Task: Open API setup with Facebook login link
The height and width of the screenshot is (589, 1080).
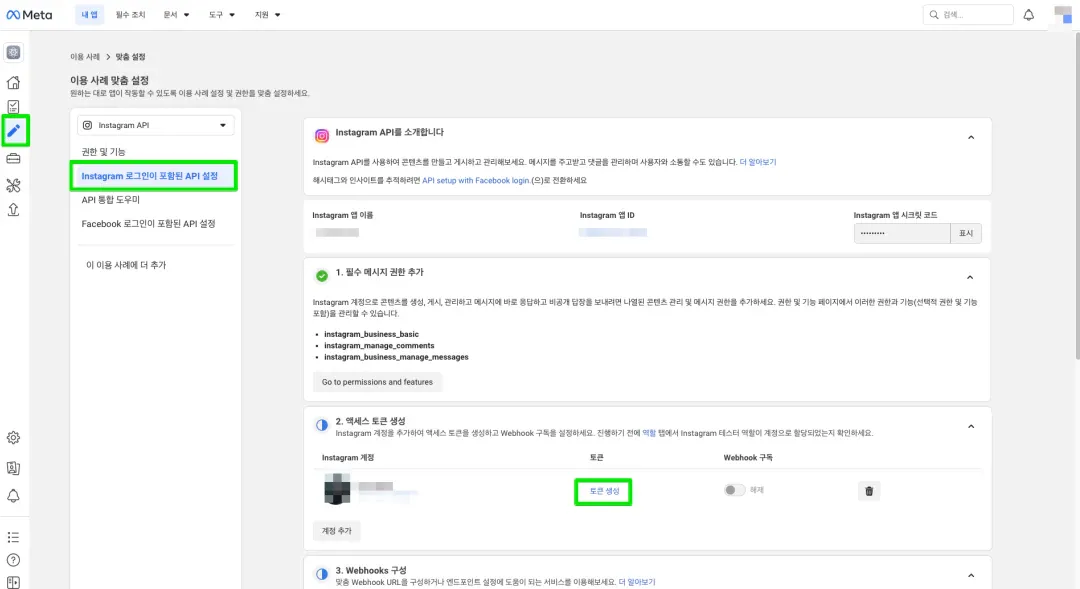Action: point(475,180)
